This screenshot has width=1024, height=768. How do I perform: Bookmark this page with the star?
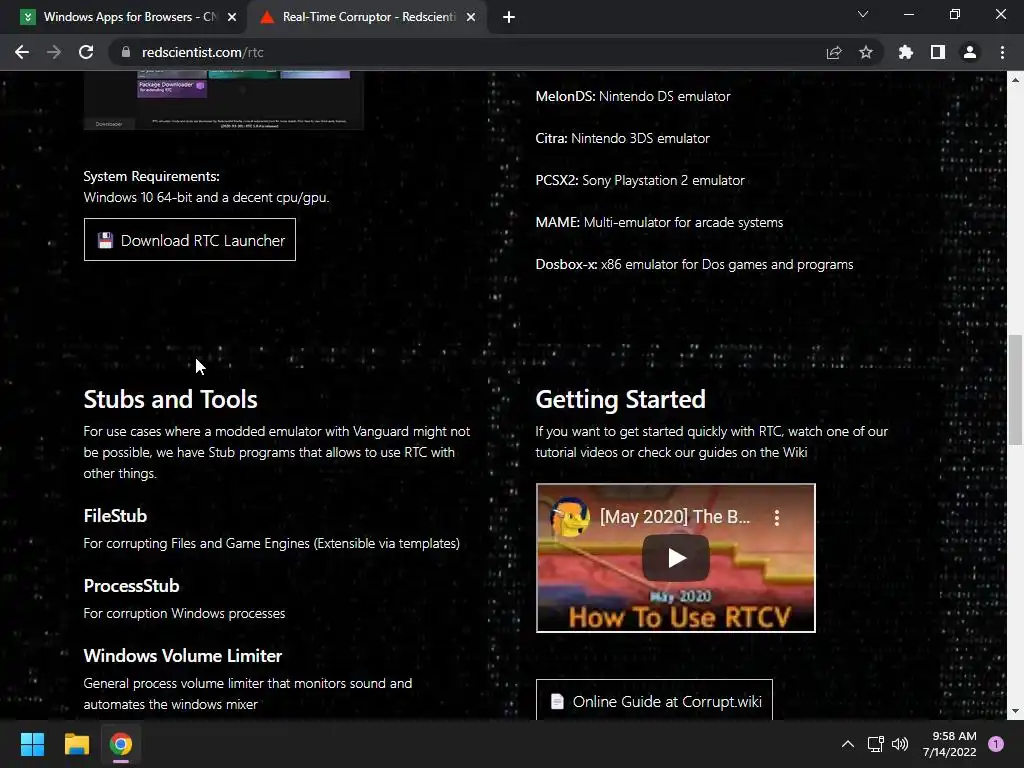click(x=866, y=52)
